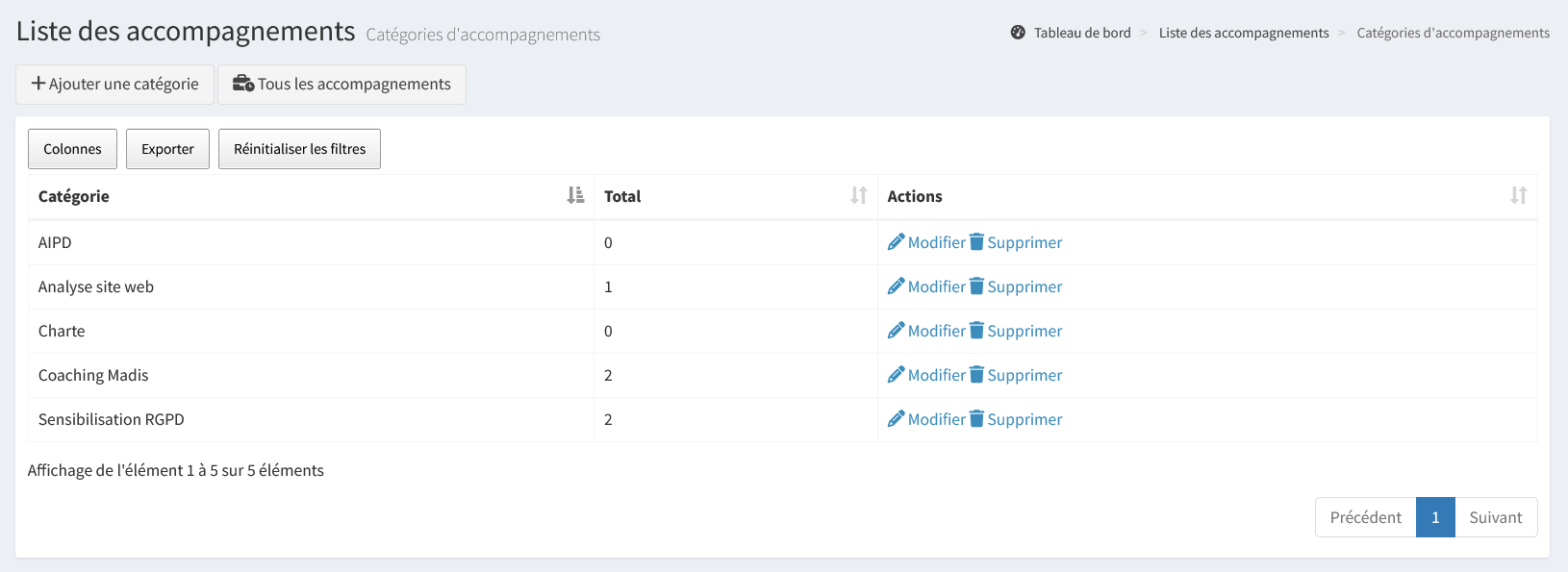
Task: Click the Coaching Madis cell
Action: tap(311, 375)
